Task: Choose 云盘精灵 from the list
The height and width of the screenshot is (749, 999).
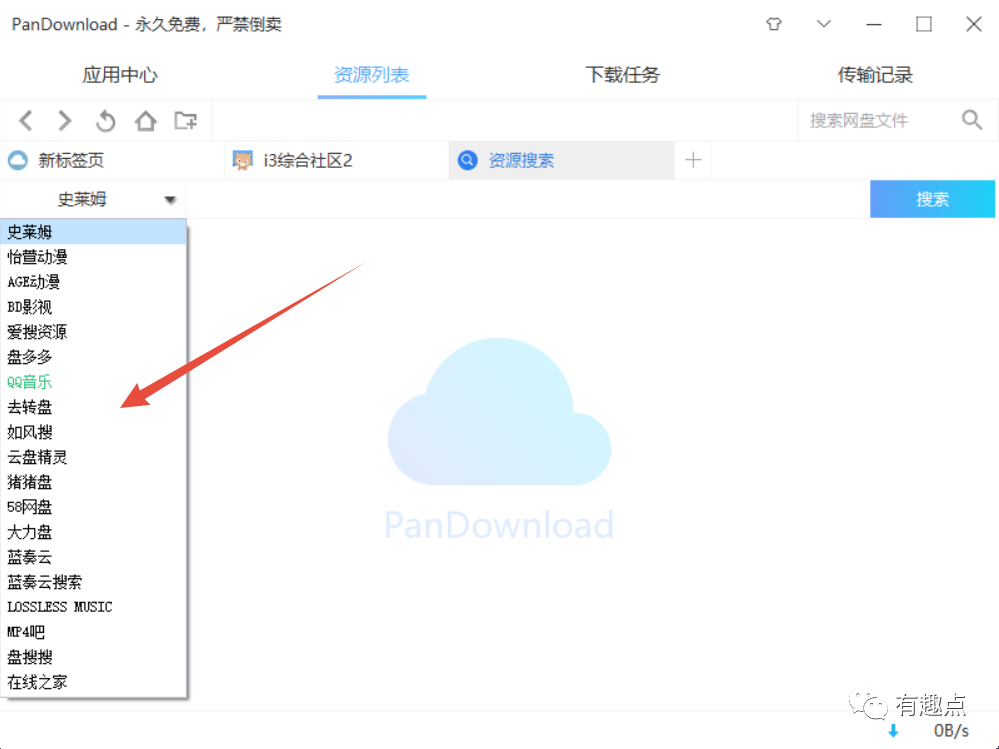Action: point(93,457)
